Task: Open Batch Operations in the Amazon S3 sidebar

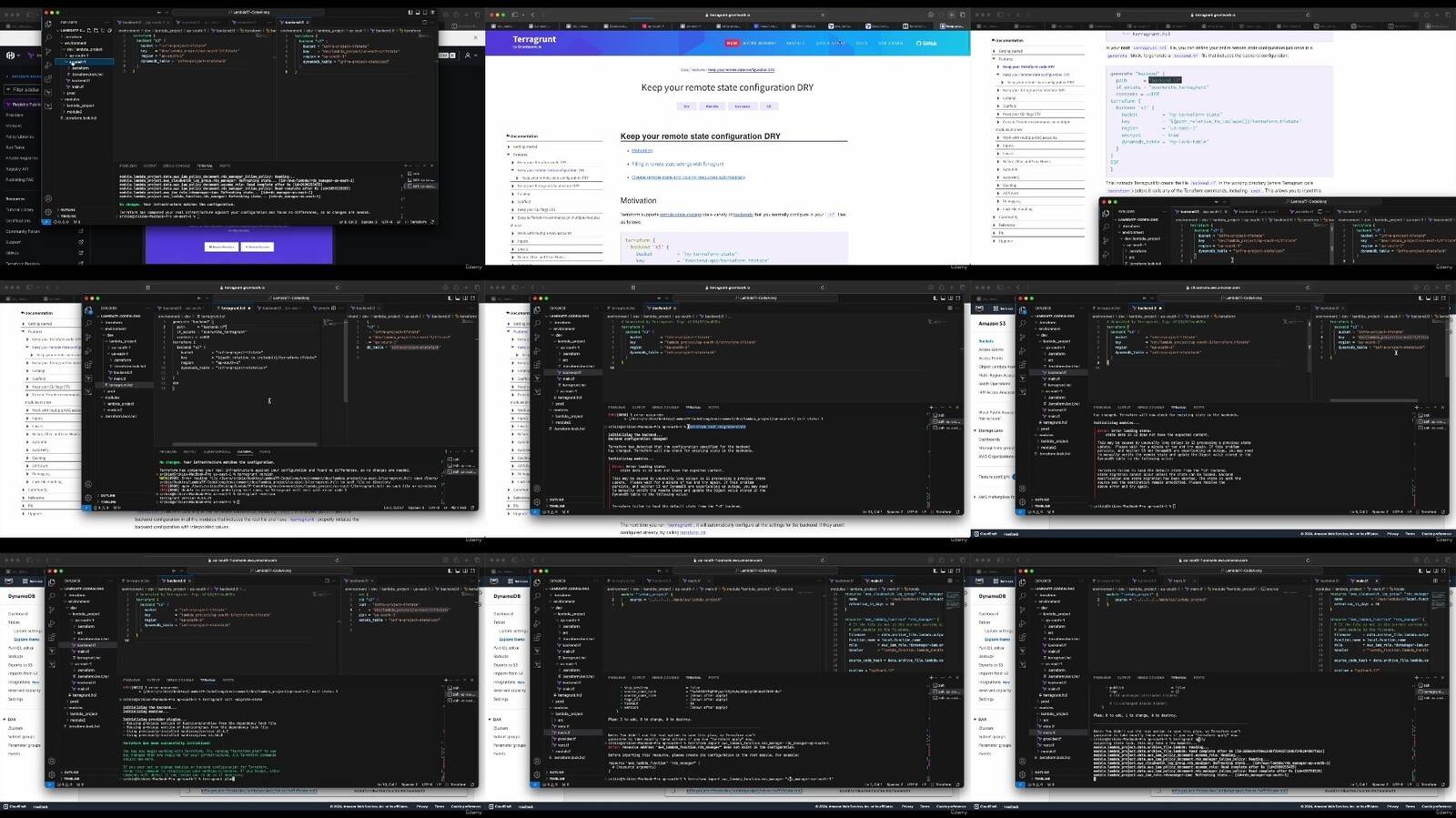Action: tap(995, 384)
